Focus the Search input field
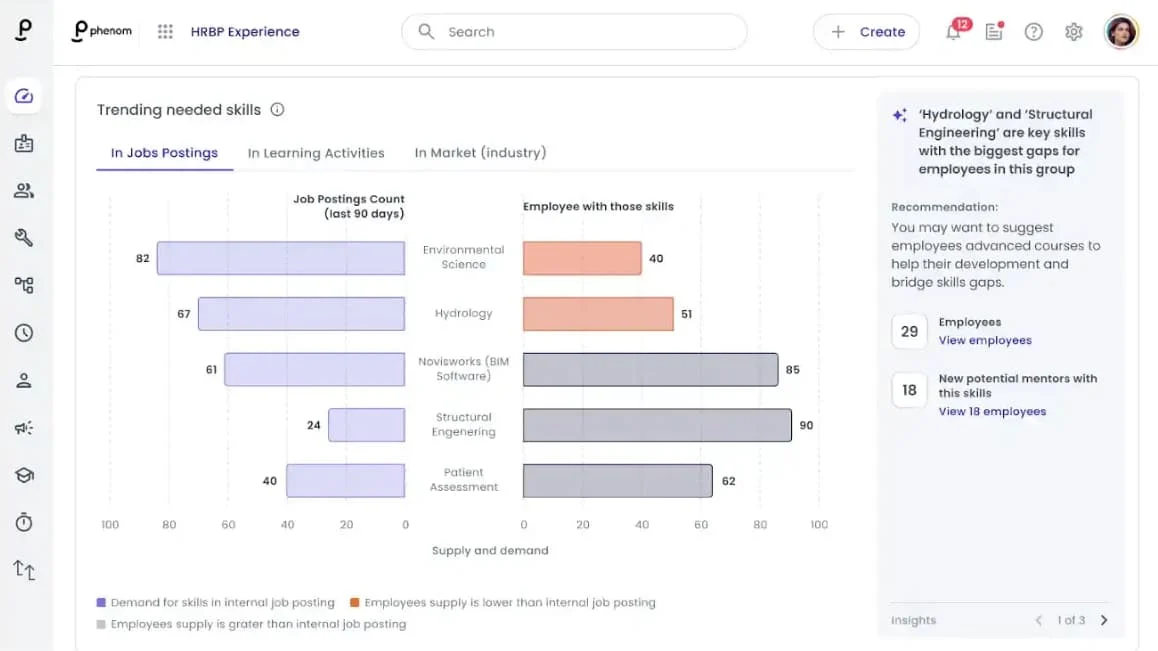Image resolution: width=1158 pixels, height=651 pixels. pyautogui.click(x=574, y=32)
